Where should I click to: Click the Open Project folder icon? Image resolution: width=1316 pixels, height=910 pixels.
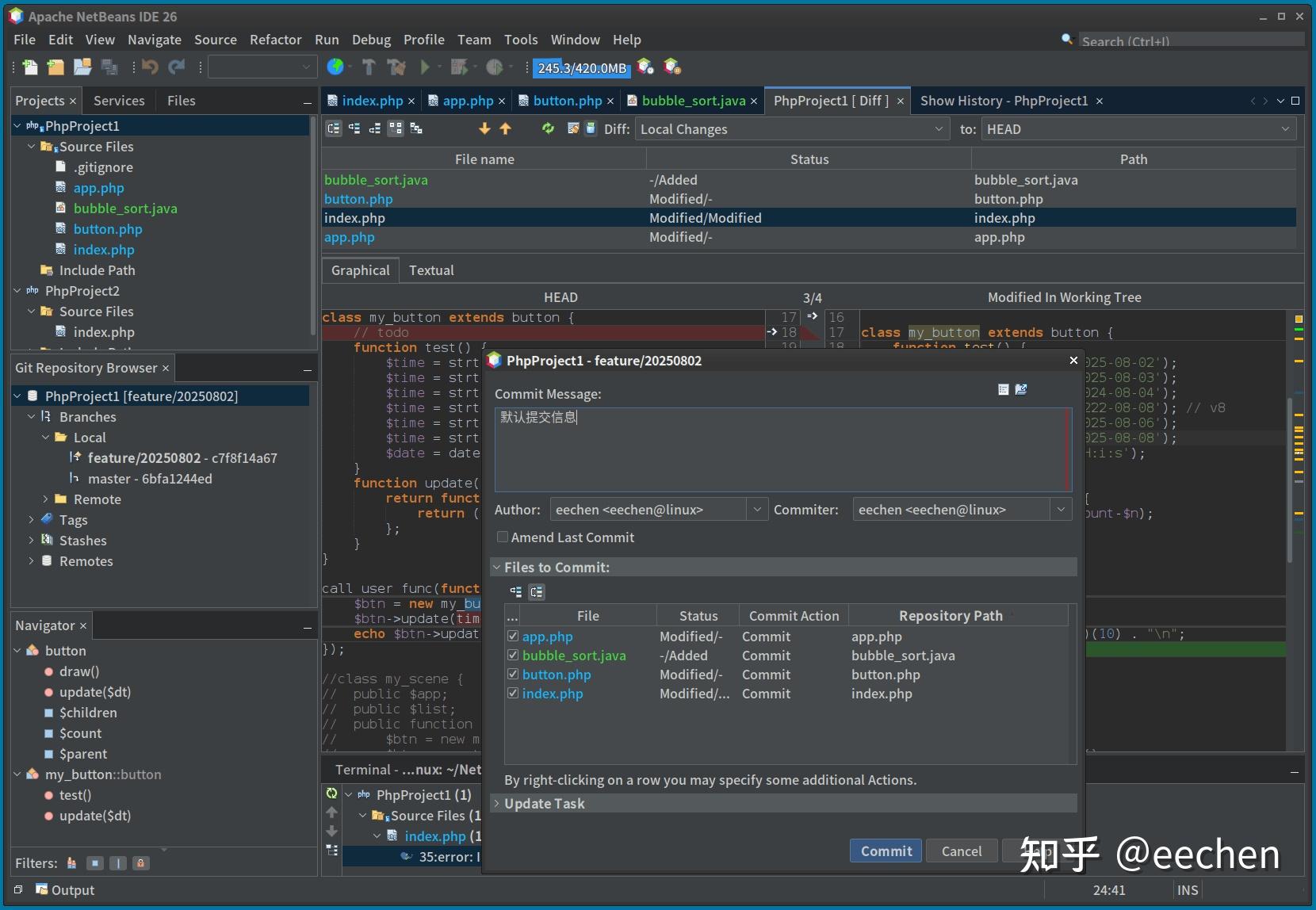click(x=82, y=67)
